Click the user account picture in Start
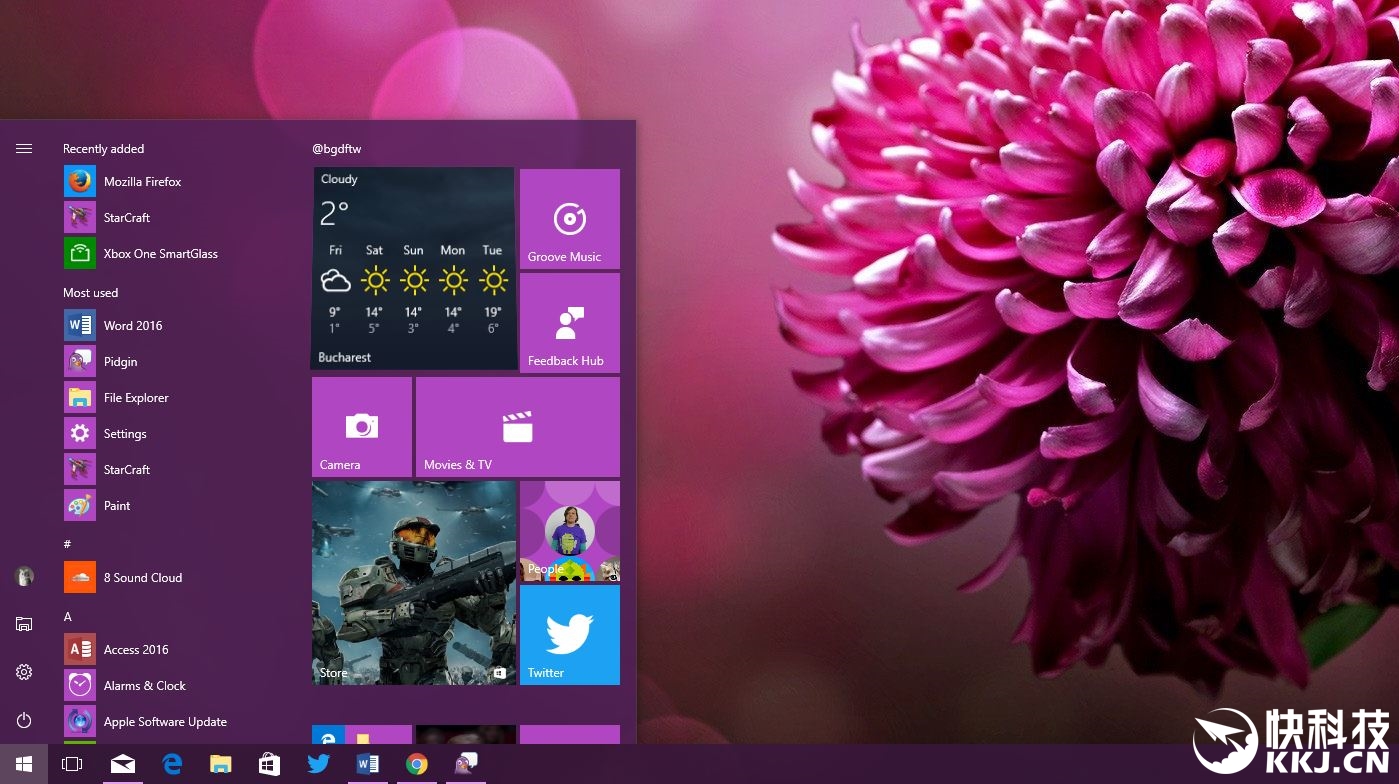The image size is (1399, 784). point(24,576)
